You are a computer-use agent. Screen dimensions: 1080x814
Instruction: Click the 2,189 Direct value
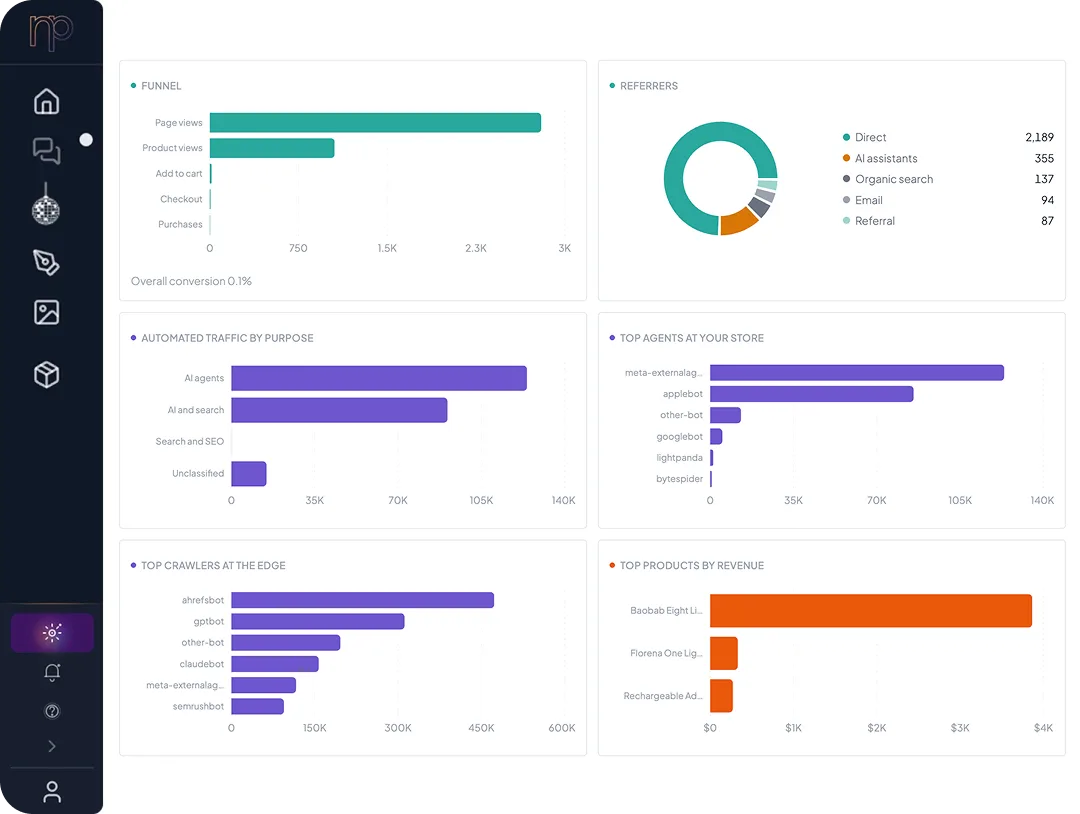click(1039, 137)
